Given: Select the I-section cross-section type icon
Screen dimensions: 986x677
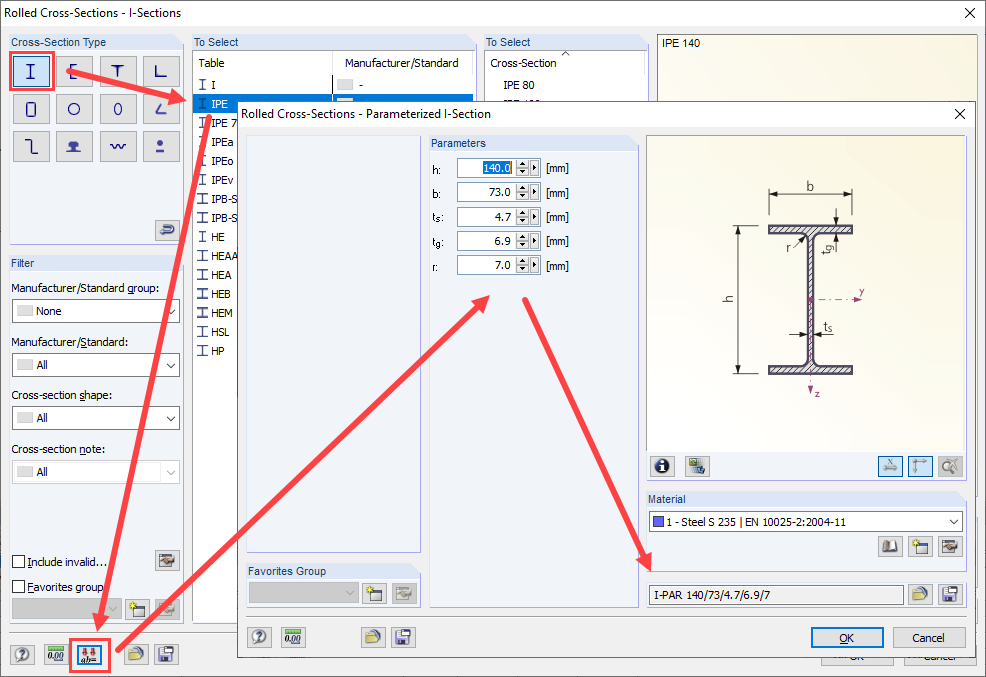Looking at the screenshot, I should tap(31, 72).
